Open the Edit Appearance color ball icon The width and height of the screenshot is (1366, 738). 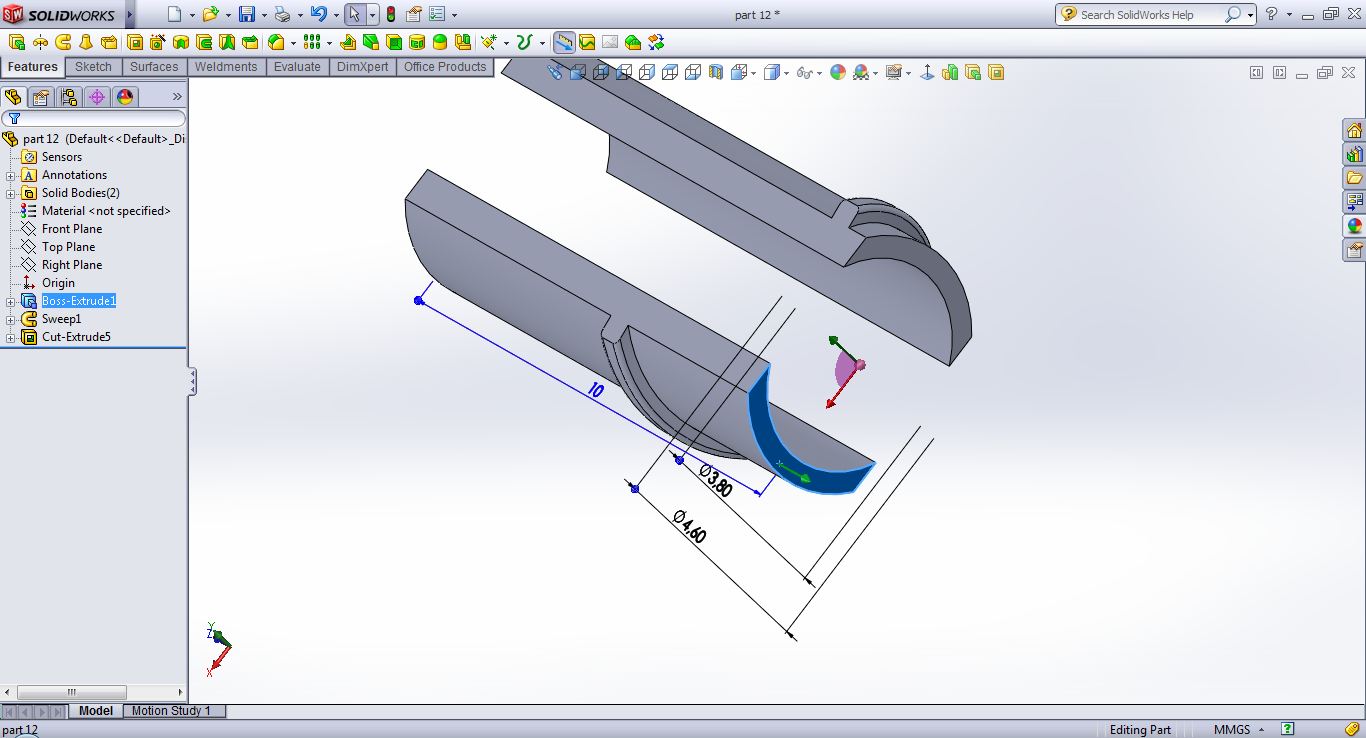[x=838, y=72]
